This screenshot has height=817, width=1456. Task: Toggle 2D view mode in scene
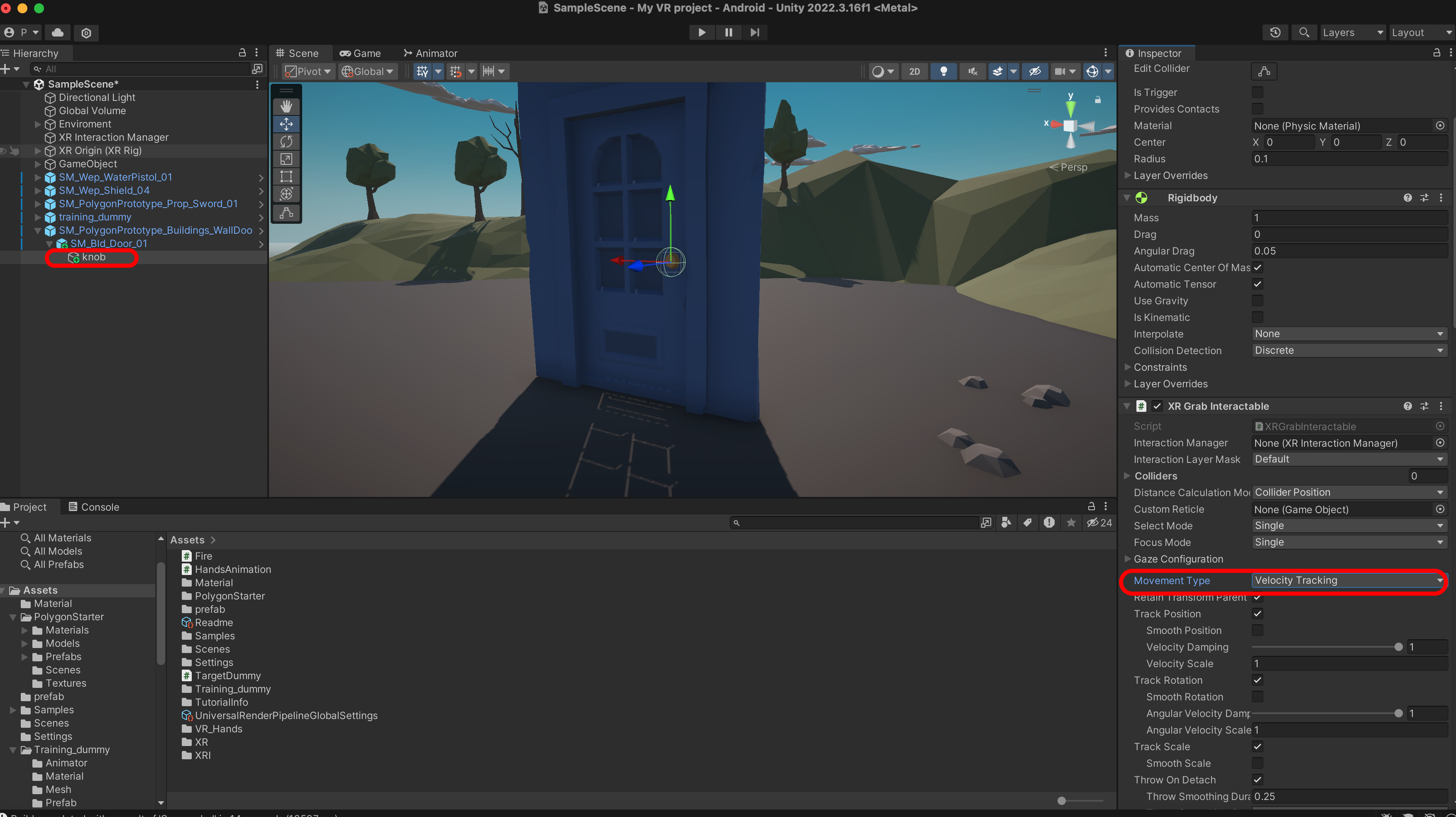click(914, 71)
